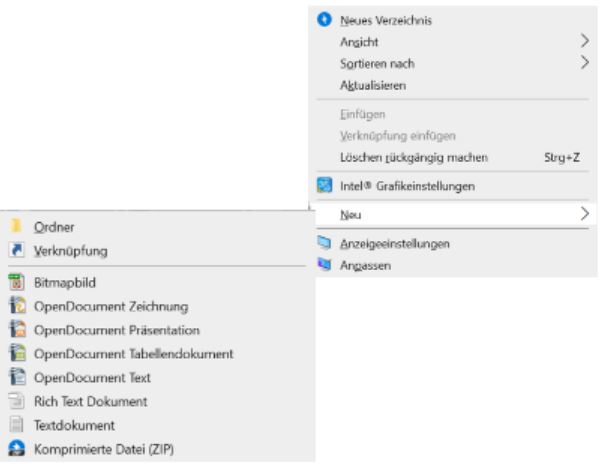The width and height of the screenshot is (602, 464).
Task: Click the Anzeigeeinstellungen monitor icon
Action: click(x=324, y=243)
